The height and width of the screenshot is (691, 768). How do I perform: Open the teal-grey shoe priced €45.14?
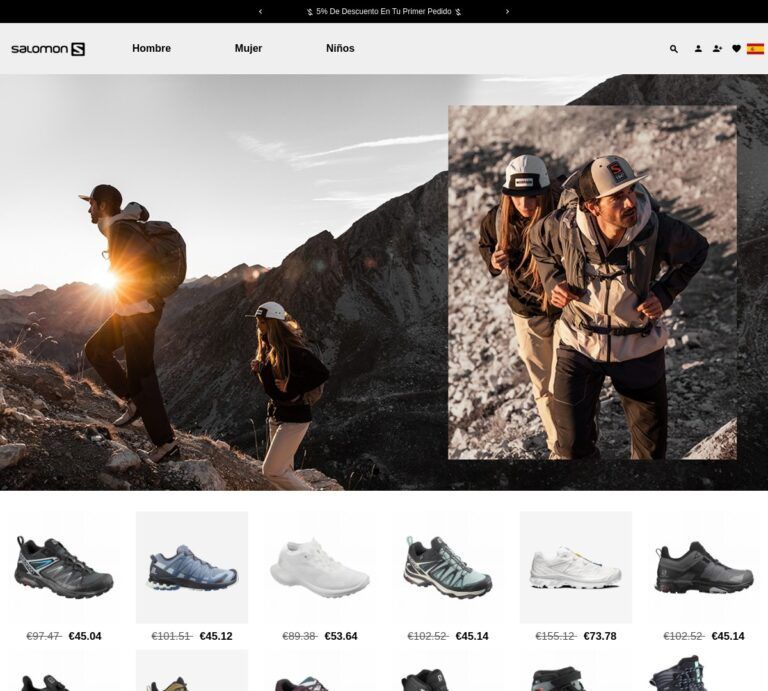(448, 568)
